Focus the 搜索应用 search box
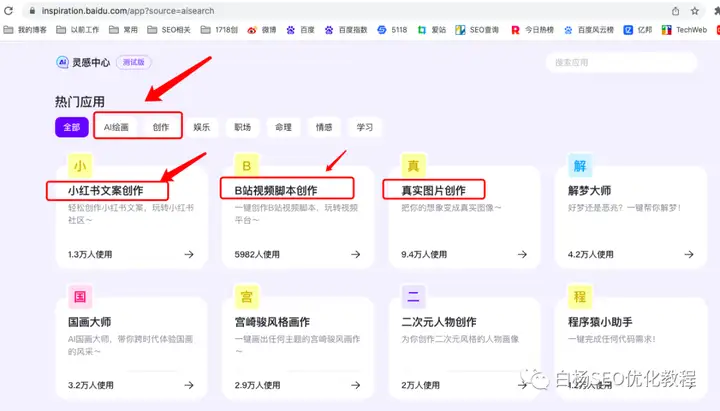Screen dimensions: 720x411 click(621, 62)
